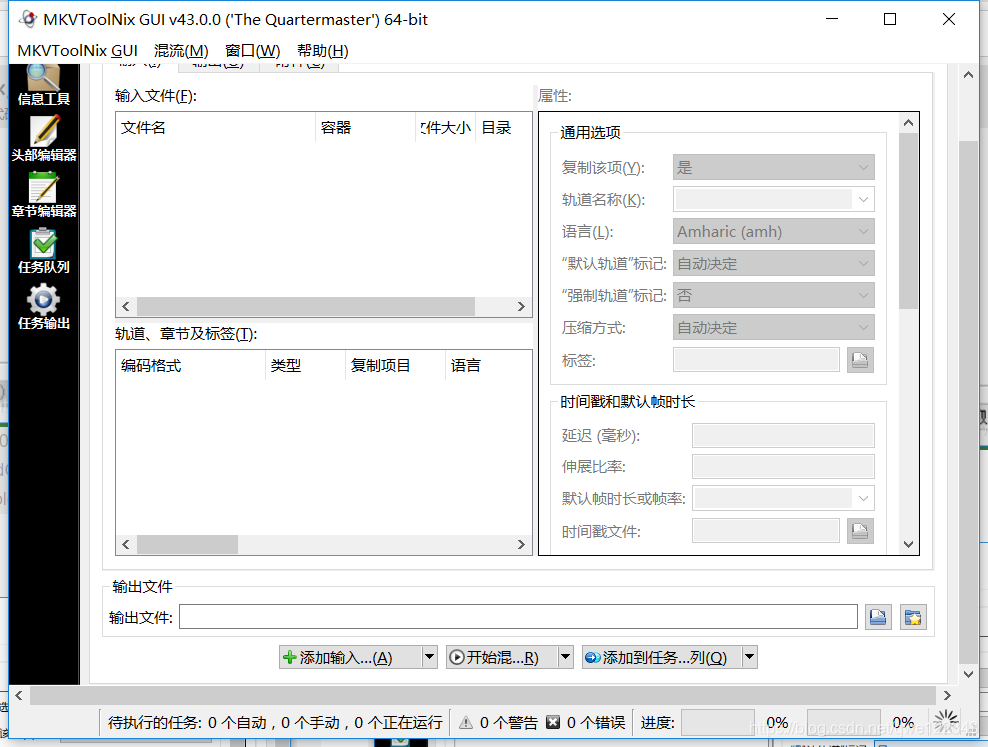
Task: Click the 语言 column header in tracks list
Action: tap(488, 365)
